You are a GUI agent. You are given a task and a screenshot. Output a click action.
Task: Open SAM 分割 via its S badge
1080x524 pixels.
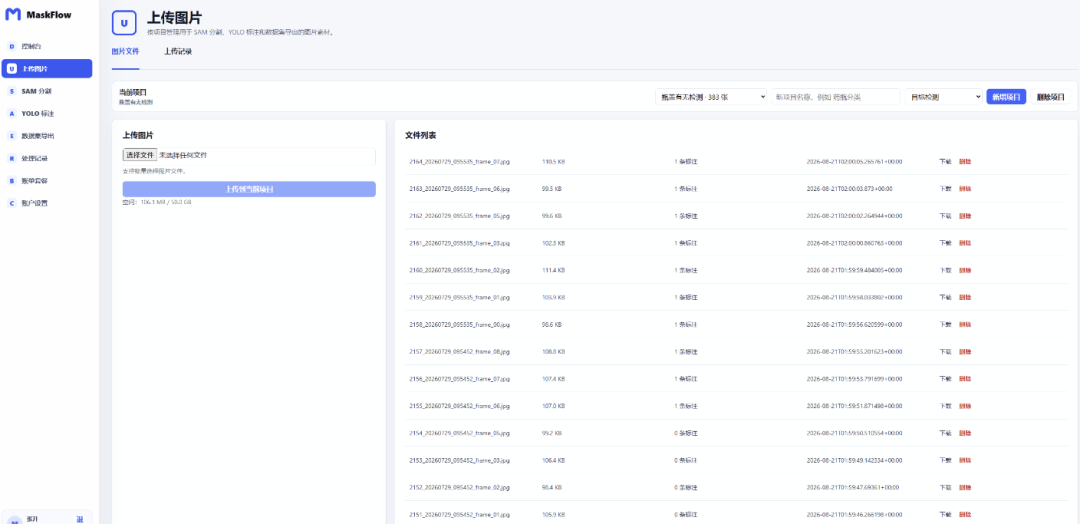12,91
